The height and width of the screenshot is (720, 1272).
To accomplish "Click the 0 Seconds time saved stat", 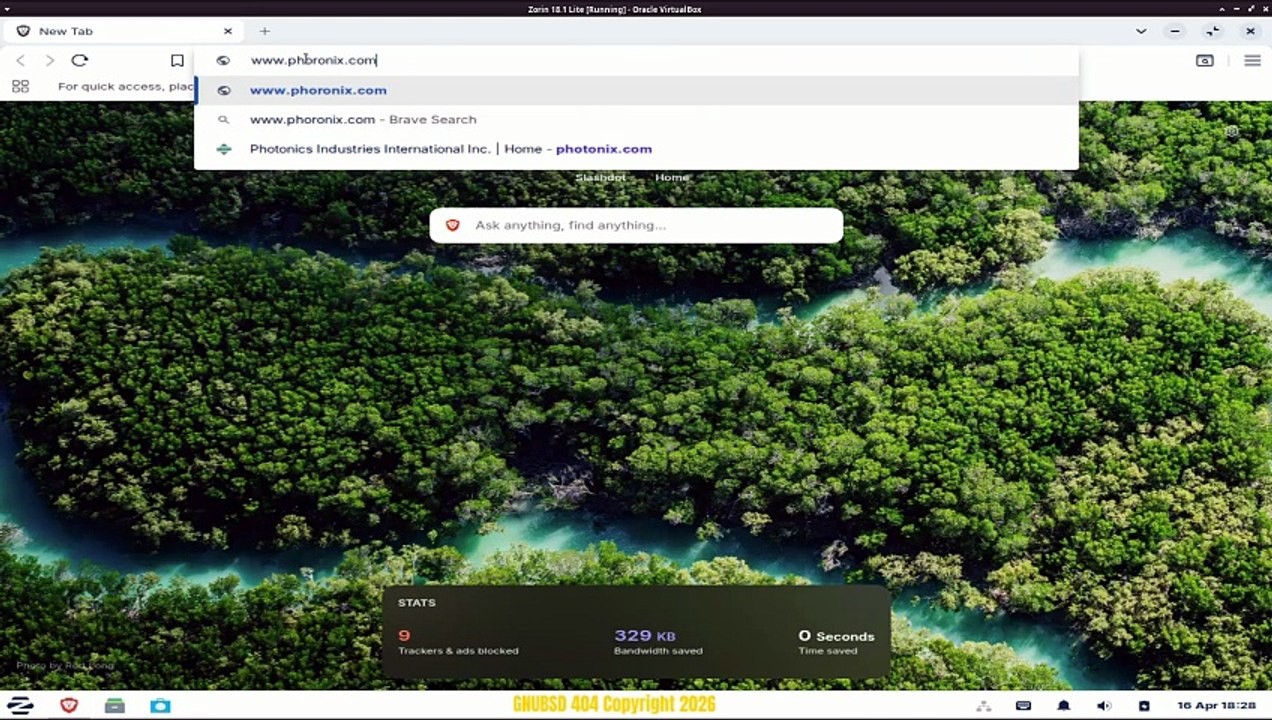I will 836,642.
